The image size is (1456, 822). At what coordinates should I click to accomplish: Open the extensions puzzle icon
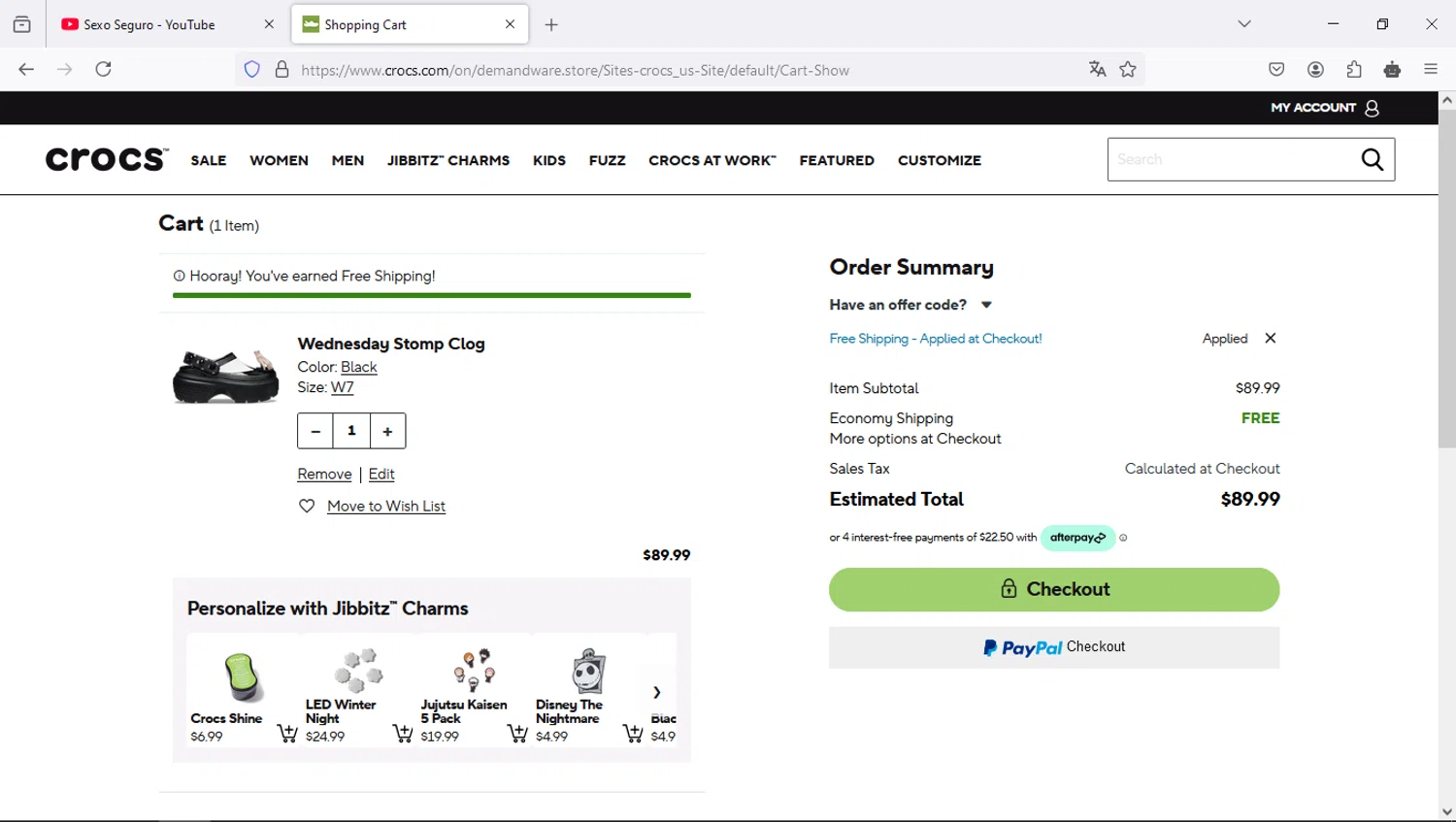(x=1354, y=69)
